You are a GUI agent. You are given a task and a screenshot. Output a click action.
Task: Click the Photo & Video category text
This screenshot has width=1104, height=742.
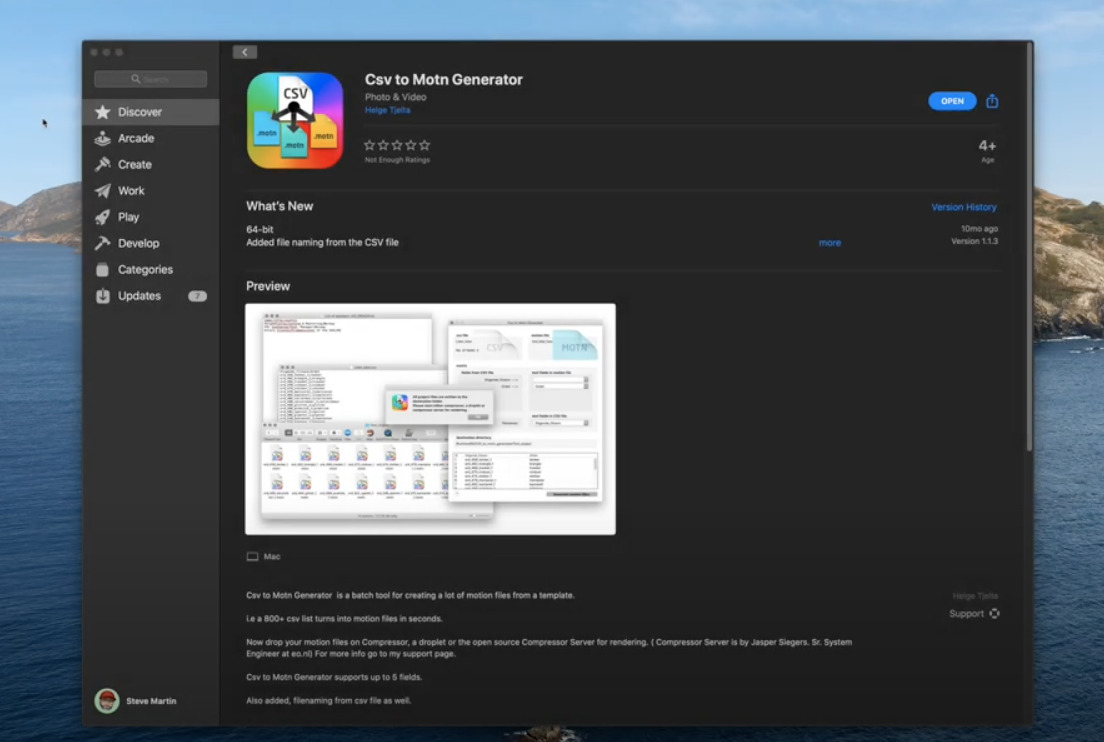coord(396,97)
